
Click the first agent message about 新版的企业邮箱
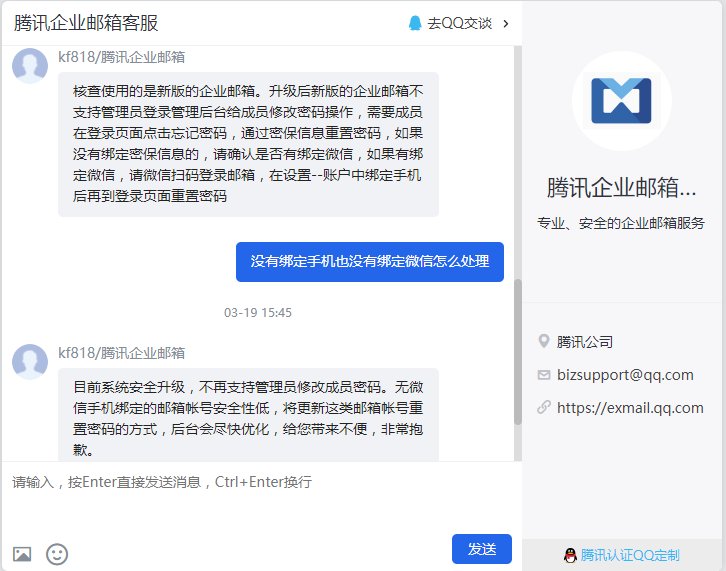(248, 144)
